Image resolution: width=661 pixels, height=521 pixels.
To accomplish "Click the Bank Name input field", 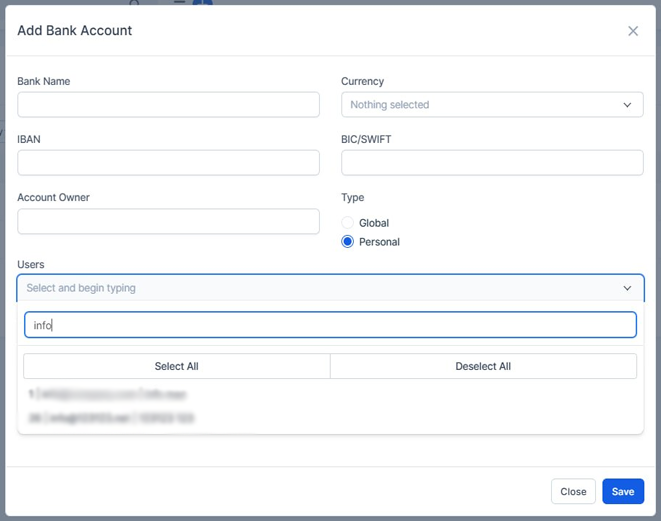I will click(168, 105).
